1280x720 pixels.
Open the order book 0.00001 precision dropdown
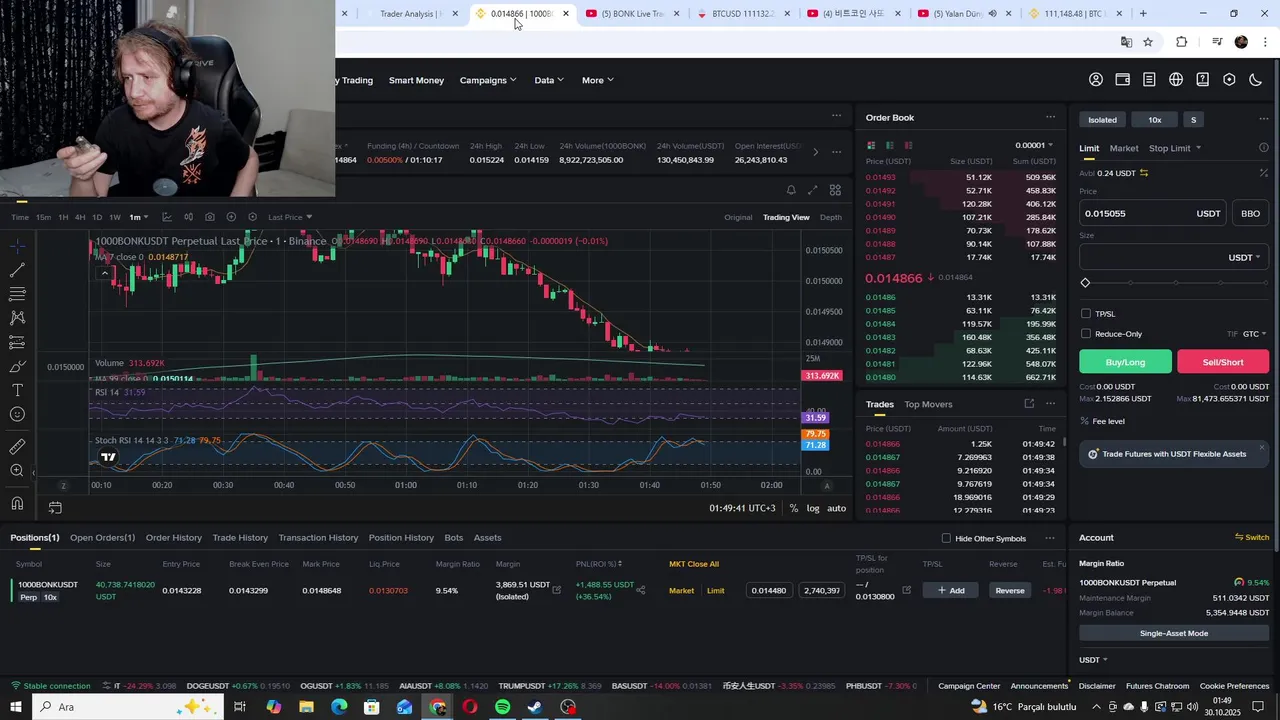coord(1035,145)
